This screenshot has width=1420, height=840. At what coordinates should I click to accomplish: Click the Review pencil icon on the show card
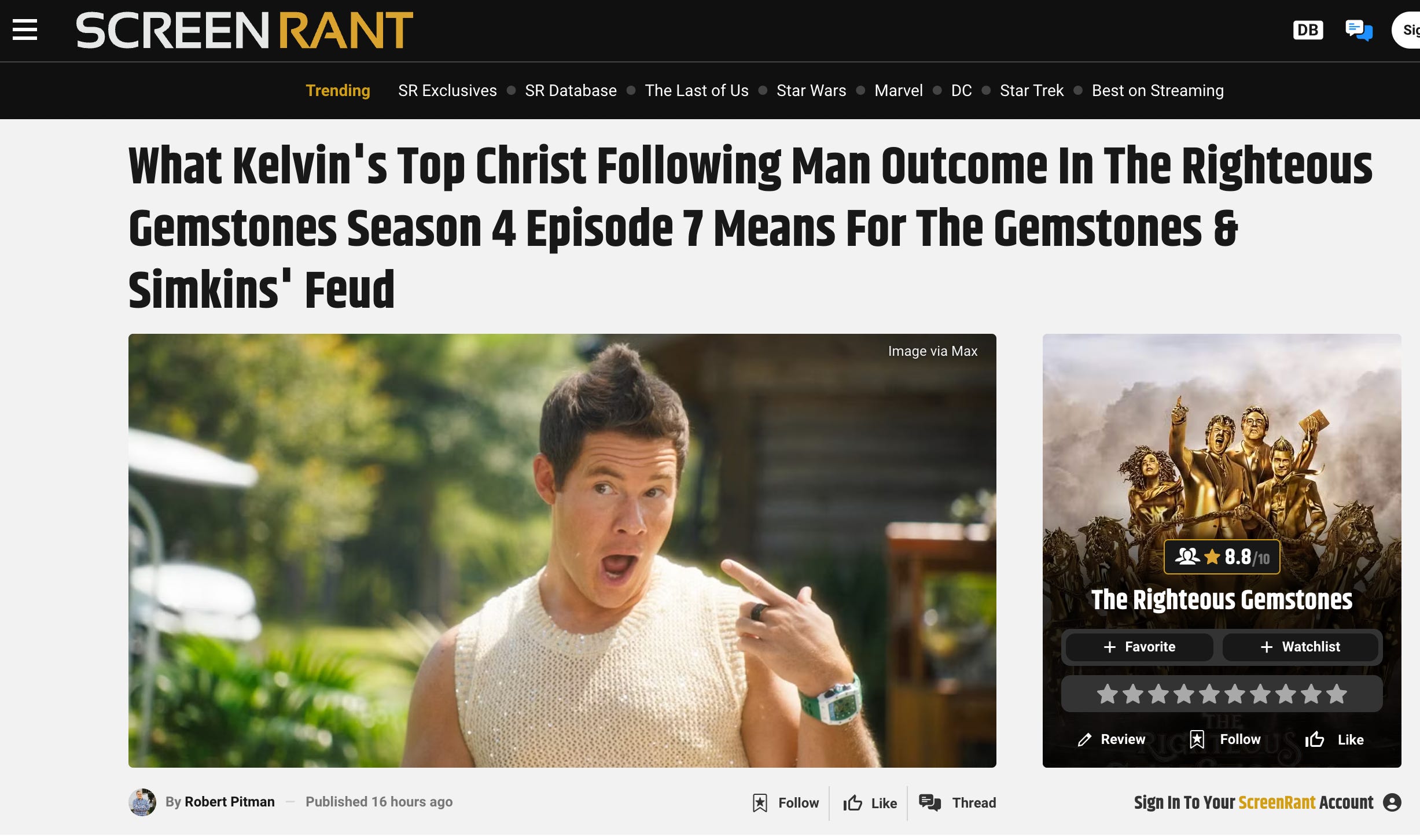pyautogui.click(x=1084, y=739)
